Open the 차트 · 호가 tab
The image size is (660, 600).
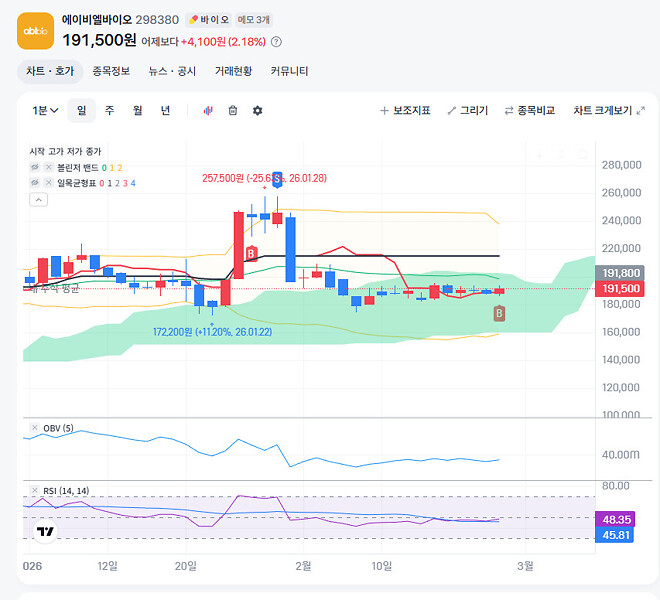click(50, 71)
